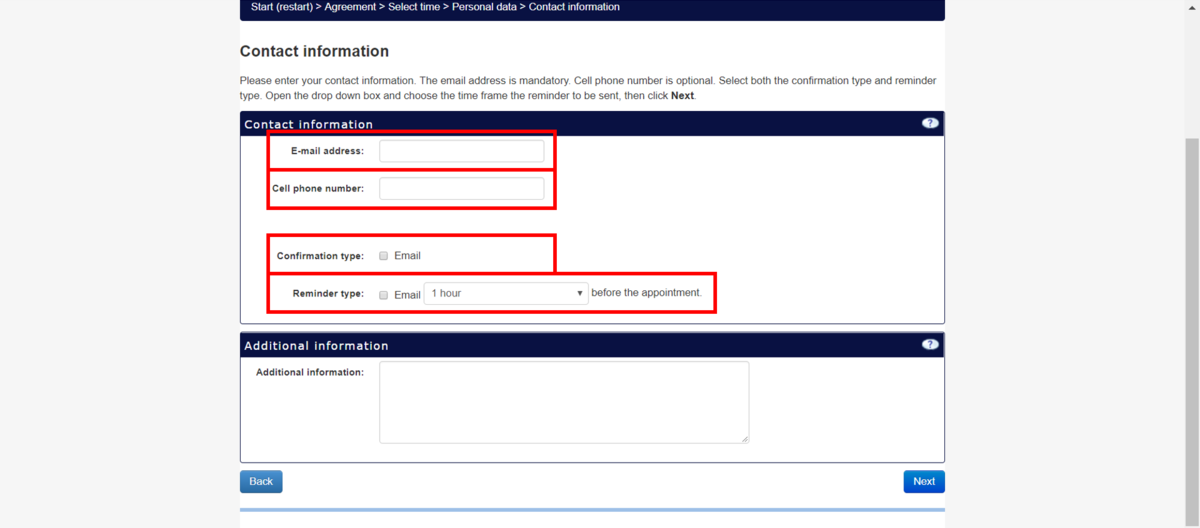Open help icon in Additional information header
The width and height of the screenshot is (1200, 528).
coord(930,344)
